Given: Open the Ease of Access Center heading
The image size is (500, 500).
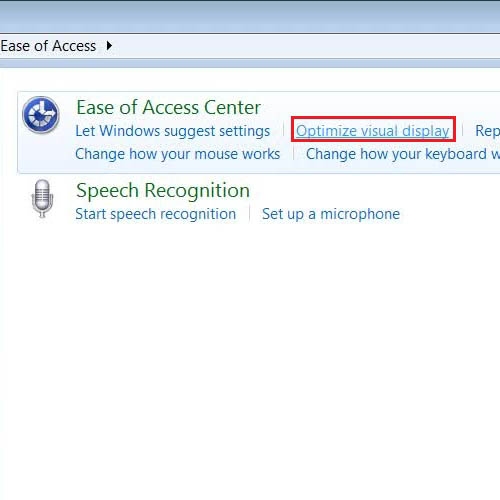Looking at the screenshot, I should pyautogui.click(x=168, y=107).
